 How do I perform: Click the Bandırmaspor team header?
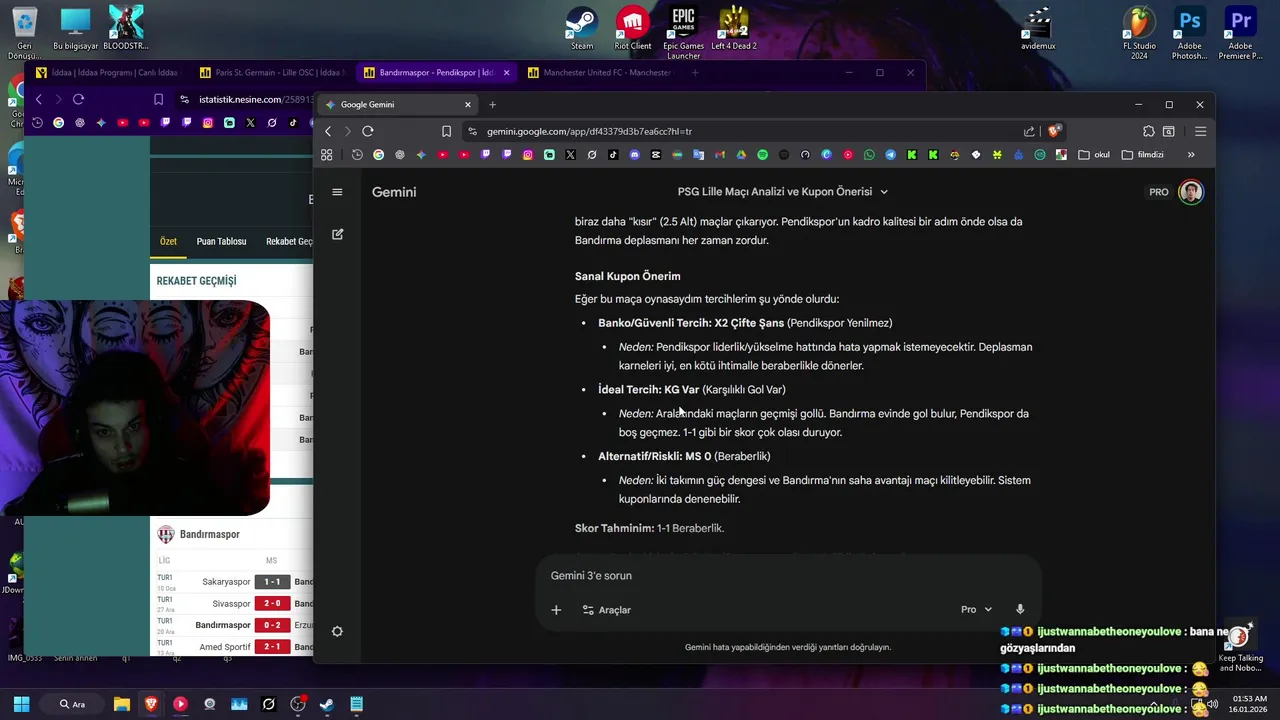click(199, 534)
